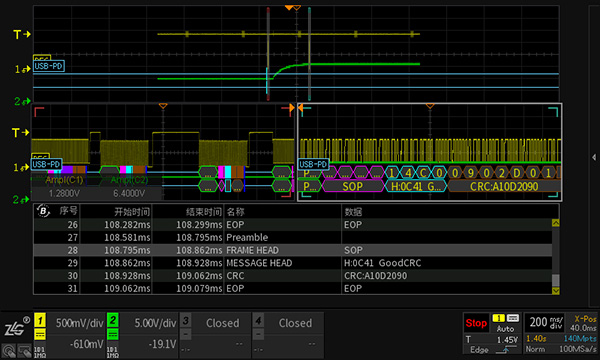600x360 pixels.
Task: Open the 500mV/div channel 1 scale
Action: coord(80,323)
